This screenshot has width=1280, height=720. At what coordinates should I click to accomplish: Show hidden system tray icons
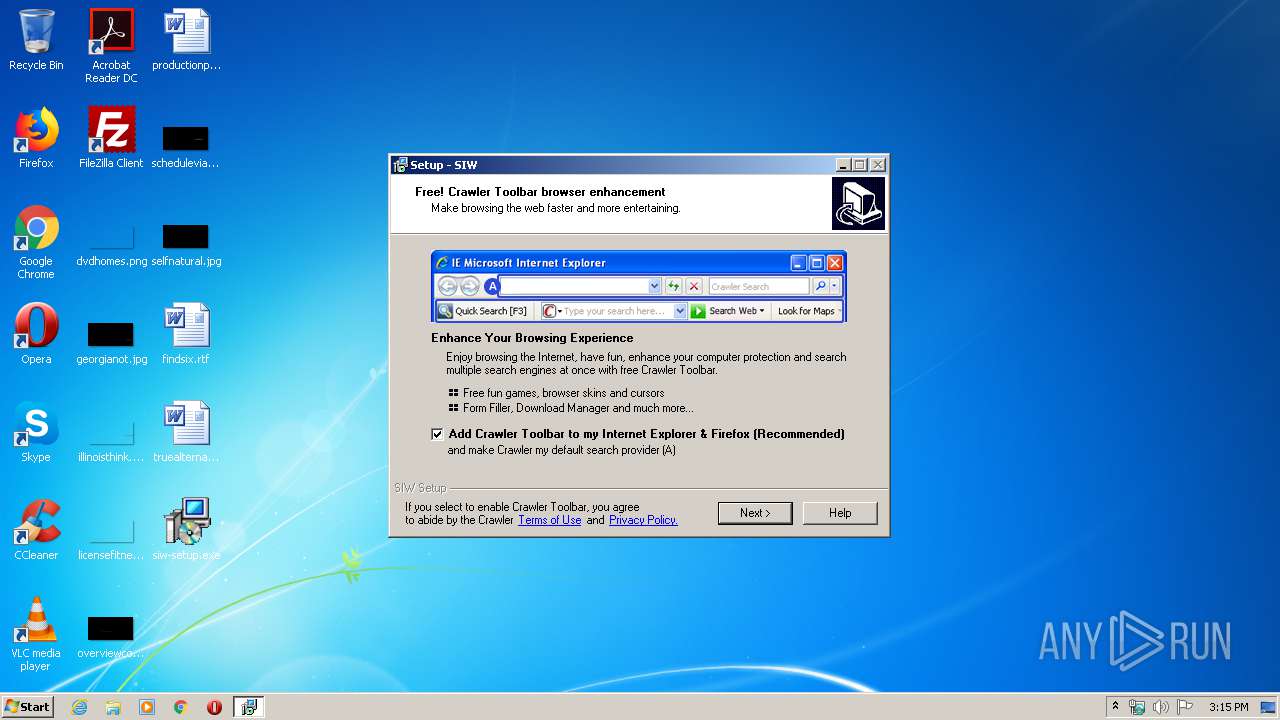[1115, 707]
